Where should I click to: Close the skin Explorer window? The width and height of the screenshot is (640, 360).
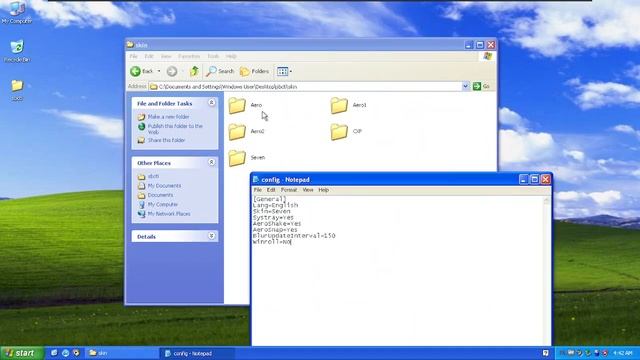491,45
